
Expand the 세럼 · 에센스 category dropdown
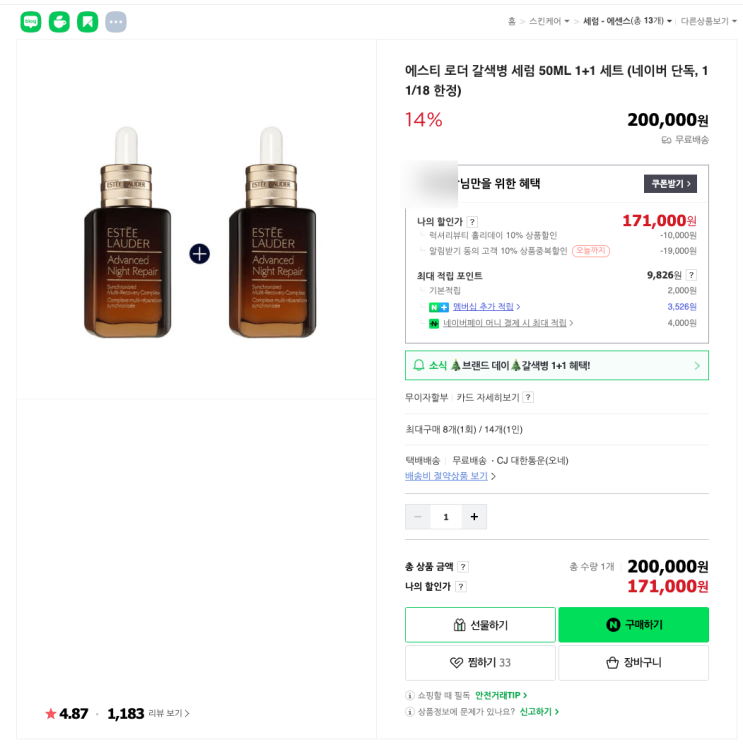(x=627, y=21)
